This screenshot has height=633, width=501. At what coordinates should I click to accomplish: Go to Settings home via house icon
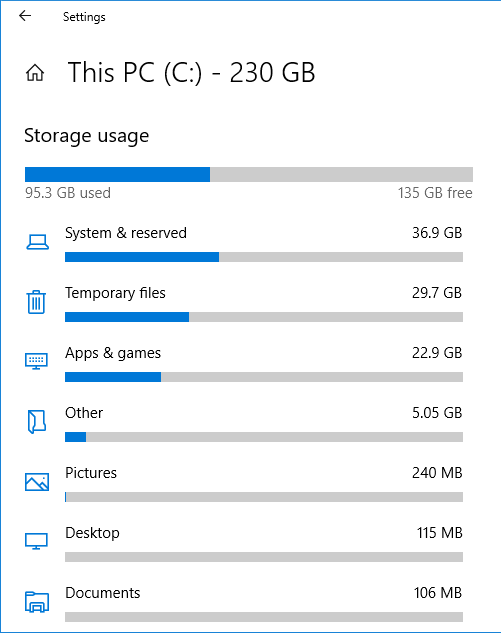(x=35, y=73)
